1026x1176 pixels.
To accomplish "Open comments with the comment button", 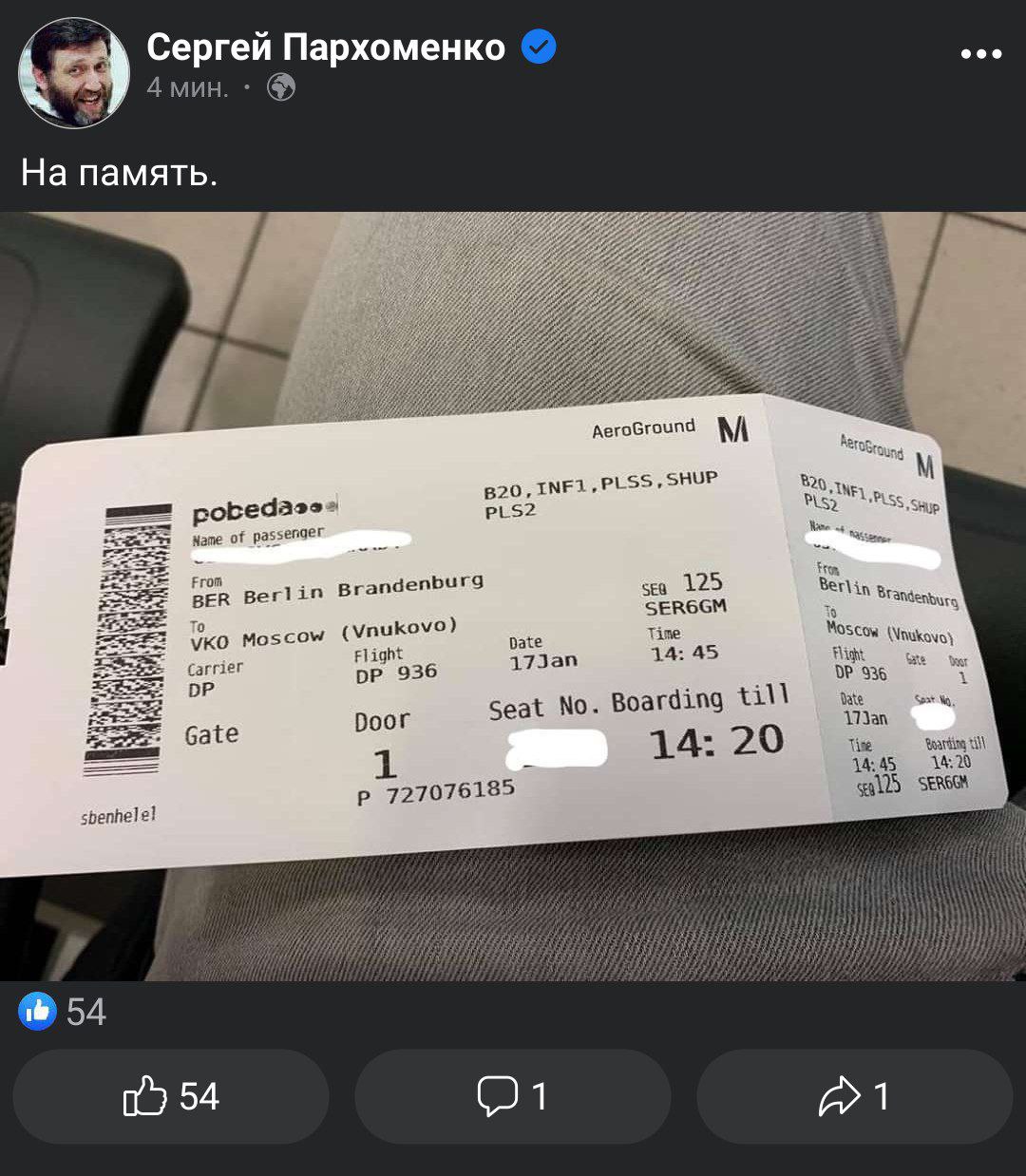I will click(513, 1096).
